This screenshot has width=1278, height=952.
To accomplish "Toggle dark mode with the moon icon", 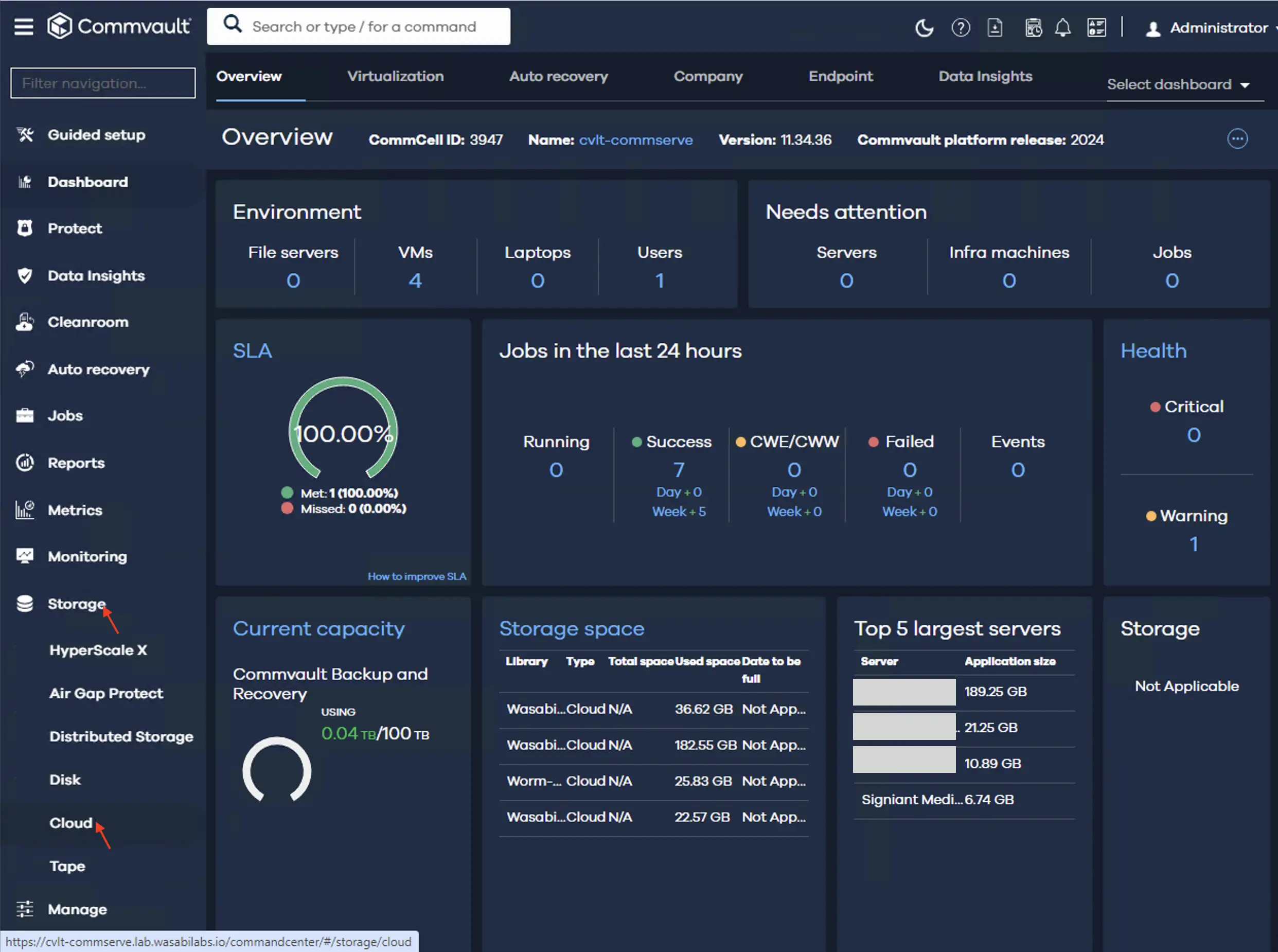I will point(924,27).
